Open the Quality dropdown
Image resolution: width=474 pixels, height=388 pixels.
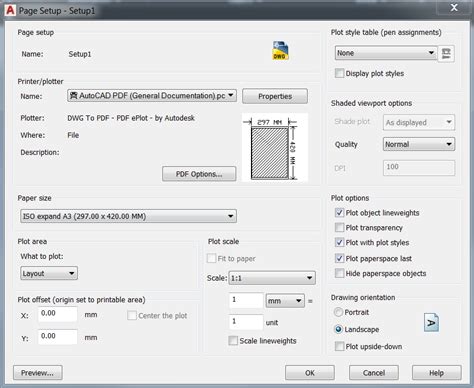pos(419,144)
